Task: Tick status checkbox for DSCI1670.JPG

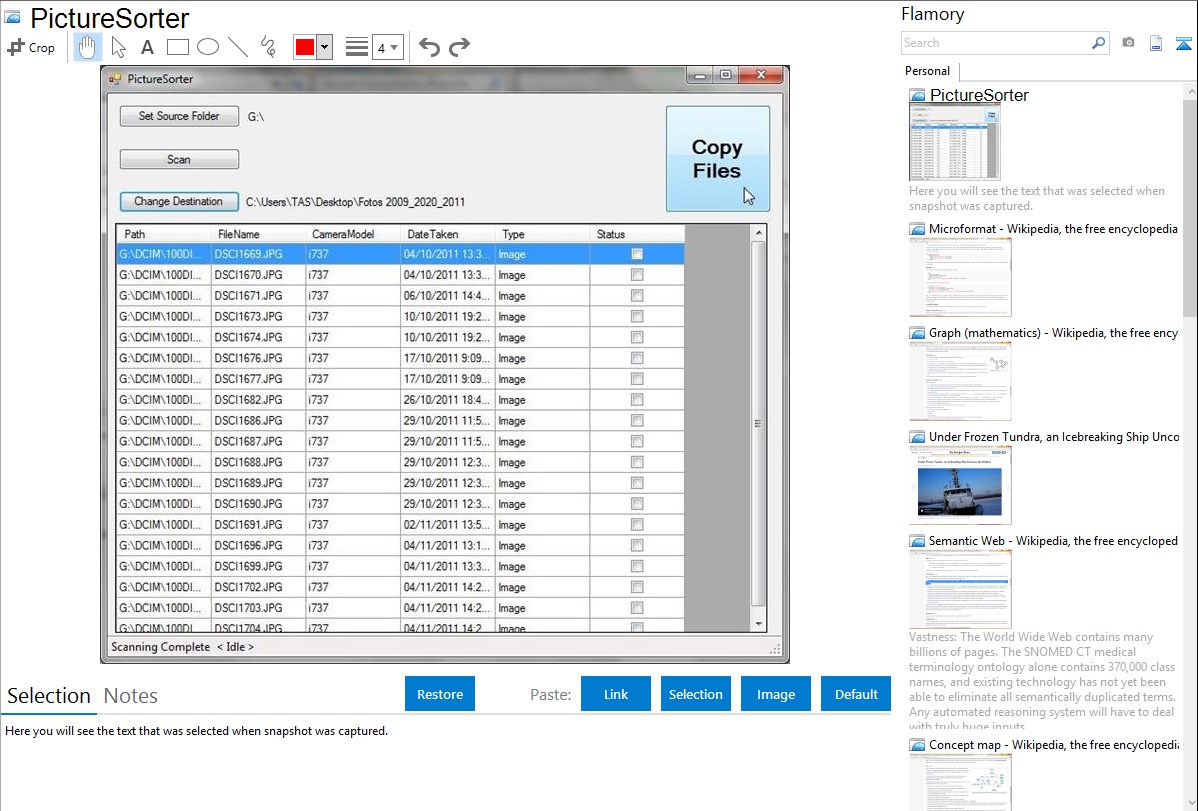Action: tap(637, 274)
